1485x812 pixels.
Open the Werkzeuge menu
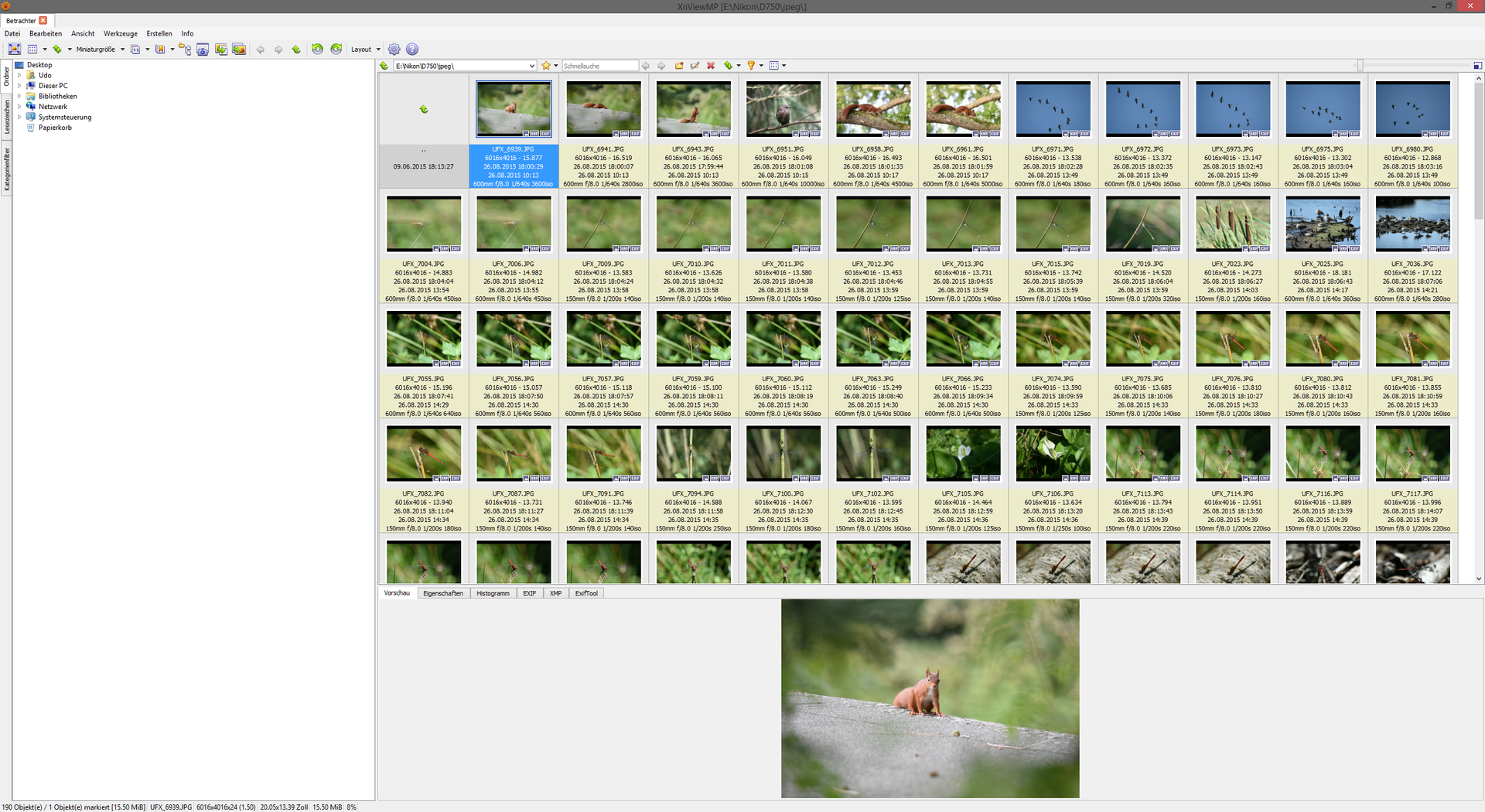coord(121,34)
